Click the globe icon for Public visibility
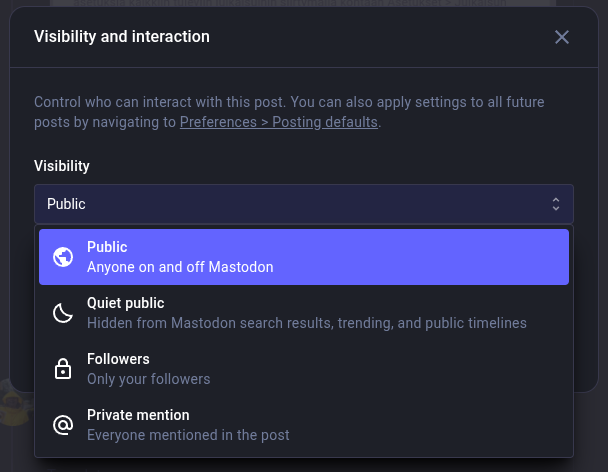Image resolution: width=608 pixels, height=472 pixels. pos(63,257)
